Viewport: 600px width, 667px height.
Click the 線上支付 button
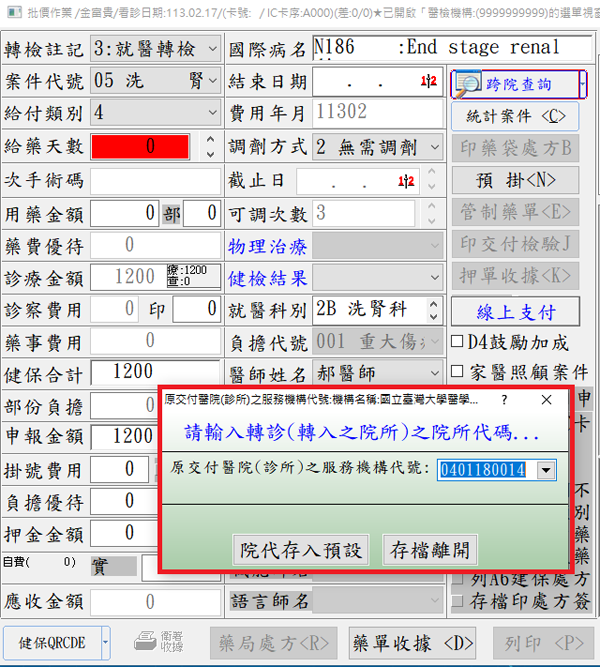pyautogui.click(x=515, y=311)
